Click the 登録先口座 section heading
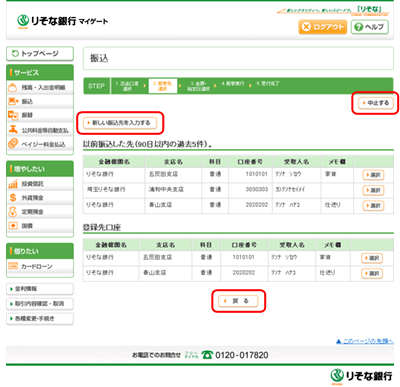The height and width of the screenshot is (387, 400). 102,227
